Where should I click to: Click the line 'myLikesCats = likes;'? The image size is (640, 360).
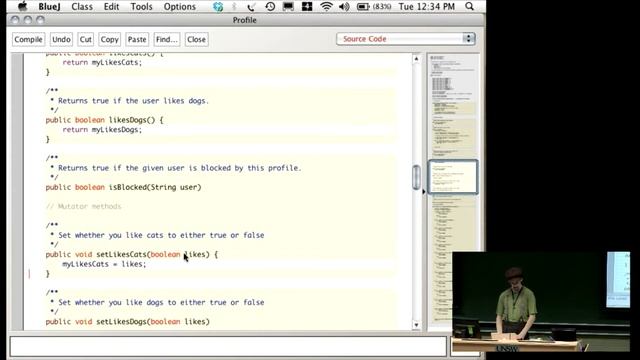coord(104,264)
